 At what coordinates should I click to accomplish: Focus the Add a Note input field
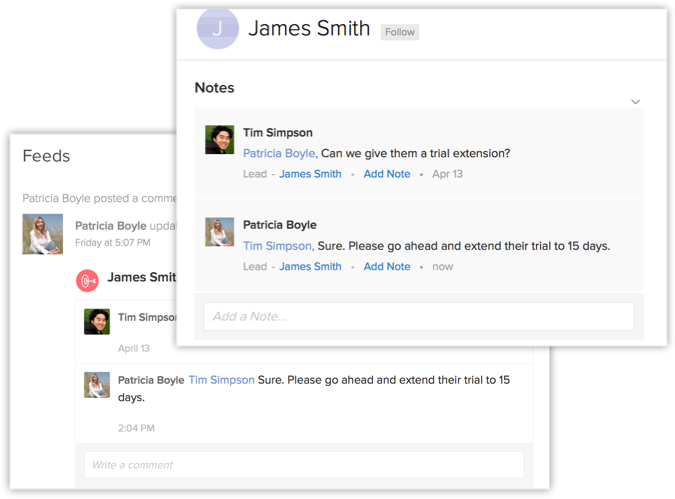[x=418, y=316]
